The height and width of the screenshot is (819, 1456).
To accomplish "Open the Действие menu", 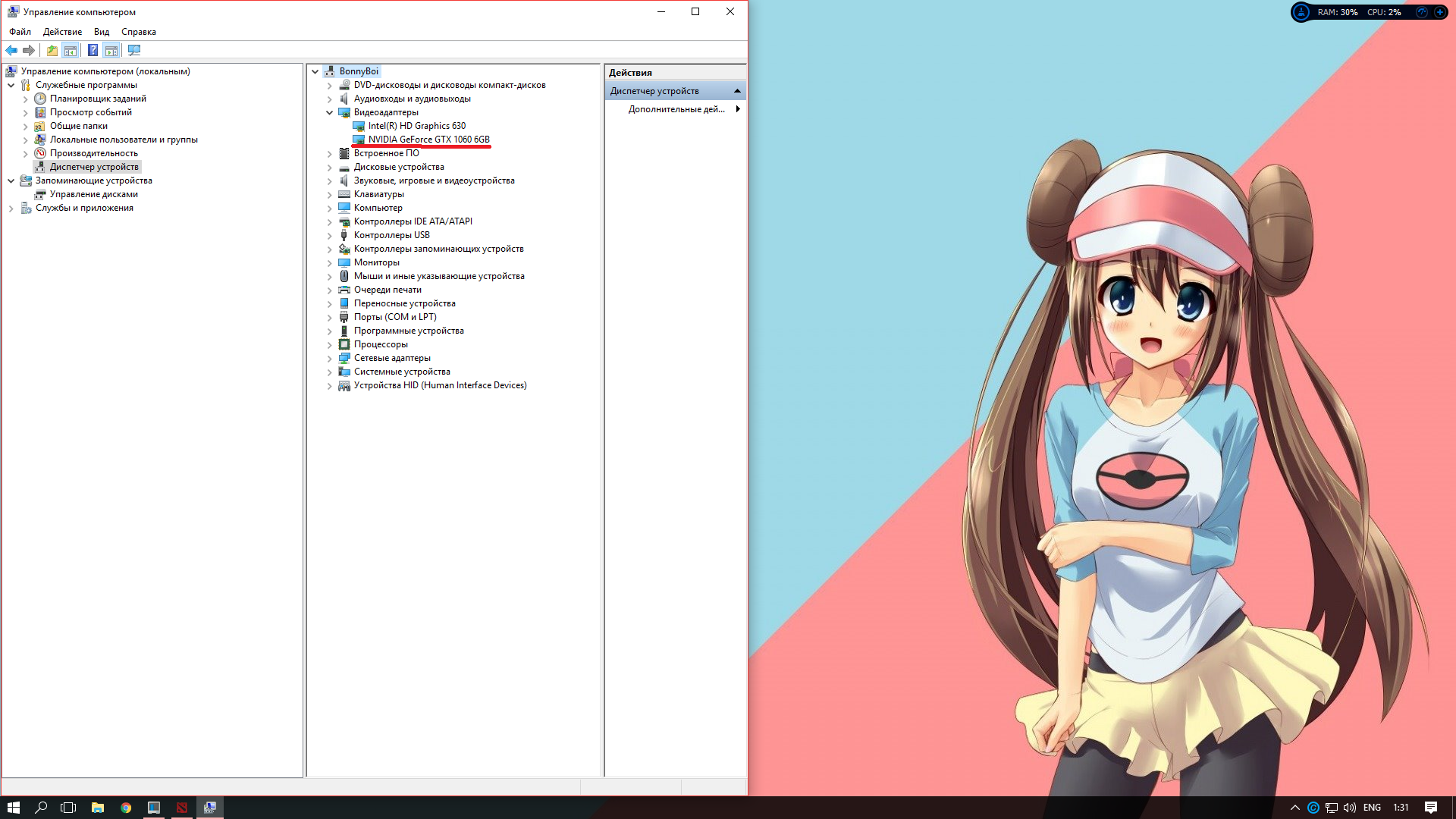I will pos(62,32).
